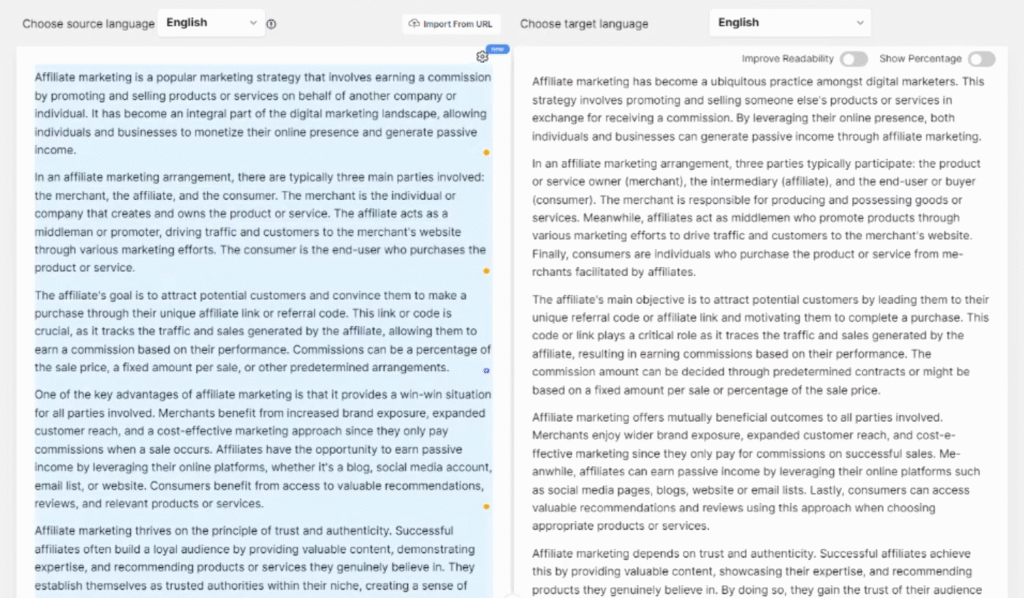
Task: Click the blue circle marker after 'other predetermined arrangements.'
Action: click(486, 371)
